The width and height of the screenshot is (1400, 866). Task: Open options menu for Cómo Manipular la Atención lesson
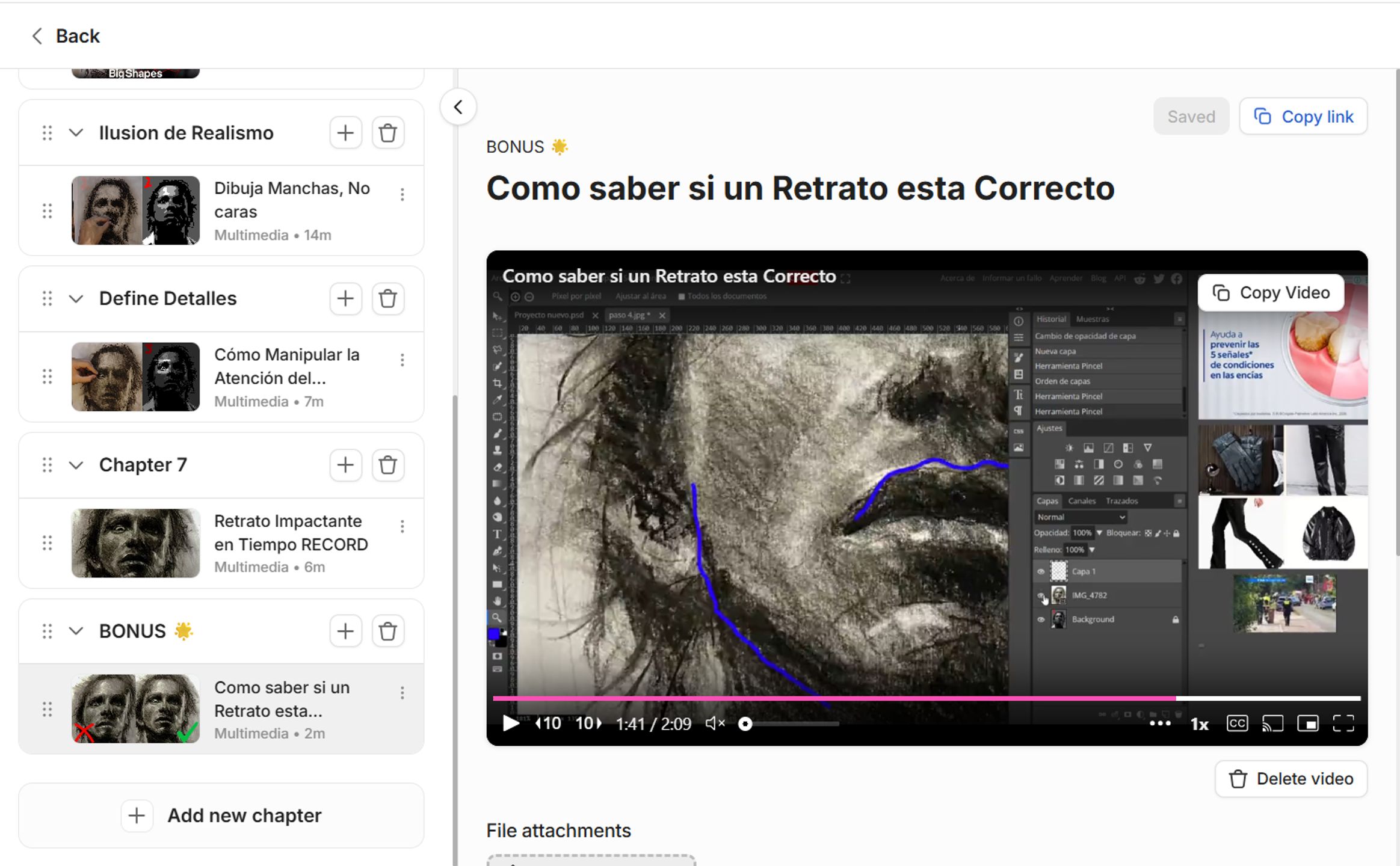pos(402,360)
